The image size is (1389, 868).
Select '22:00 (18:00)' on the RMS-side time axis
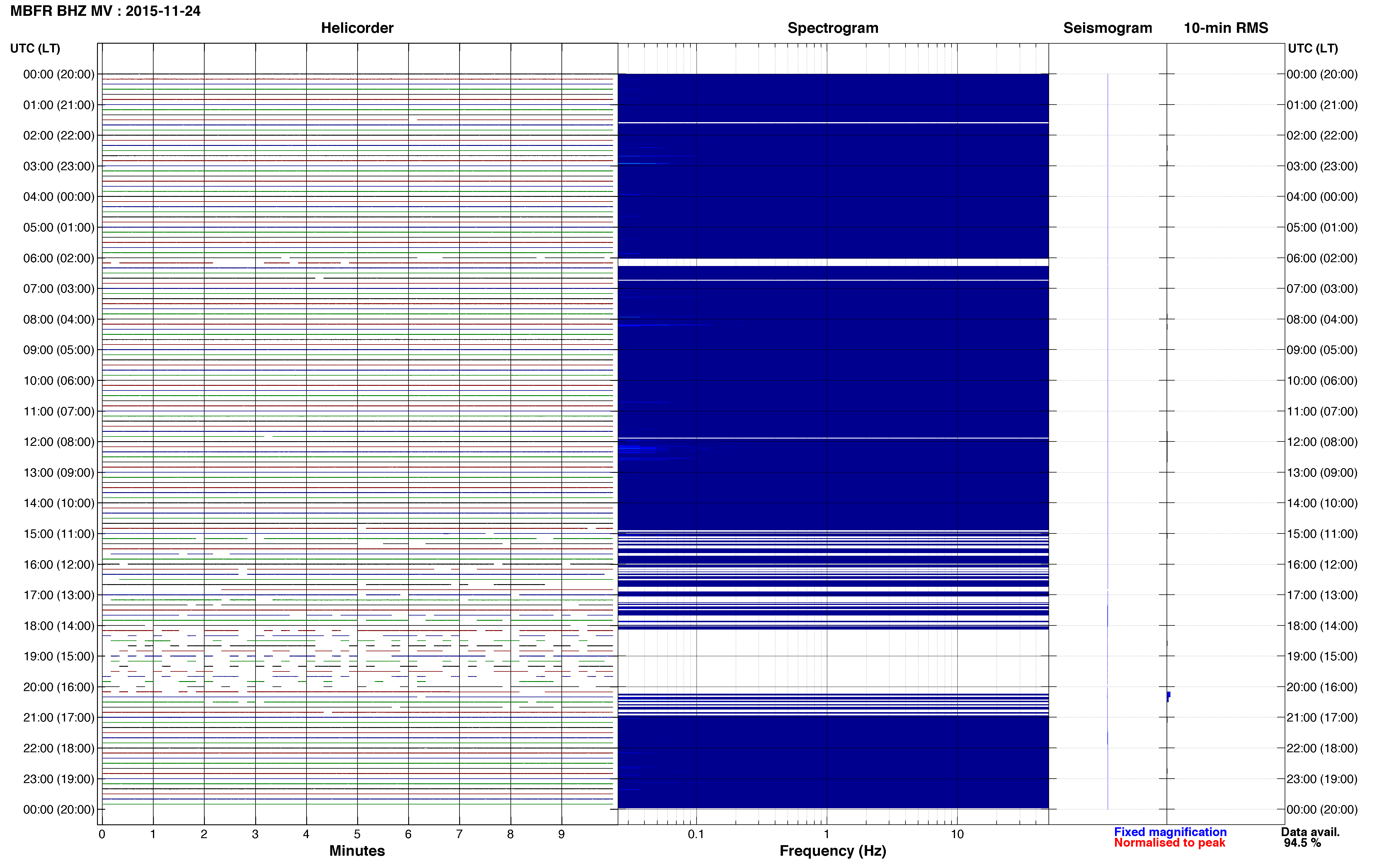(x=1322, y=748)
